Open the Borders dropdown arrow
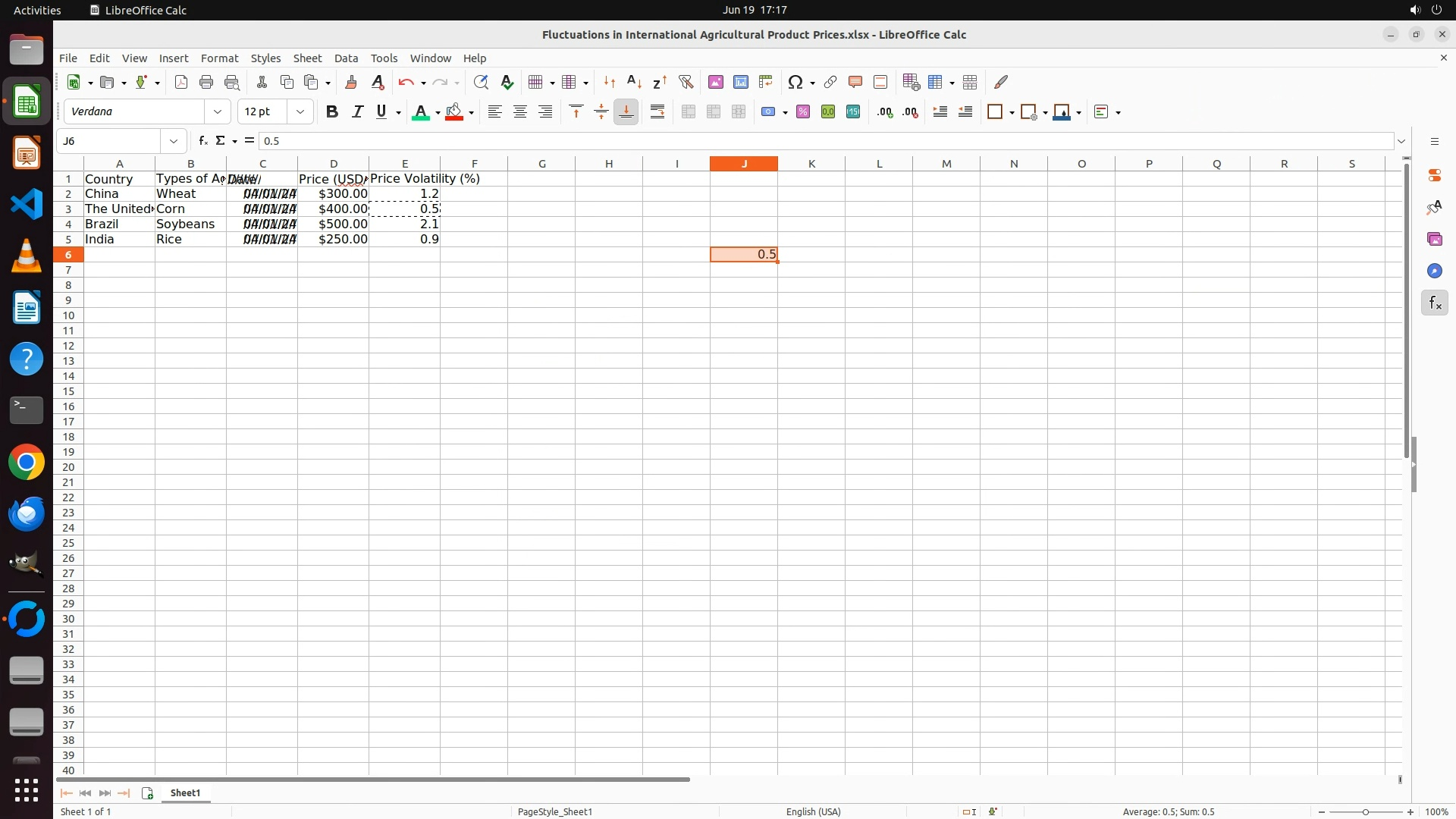This screenshot has width=1456, height=819. [x=1012, y=112]
